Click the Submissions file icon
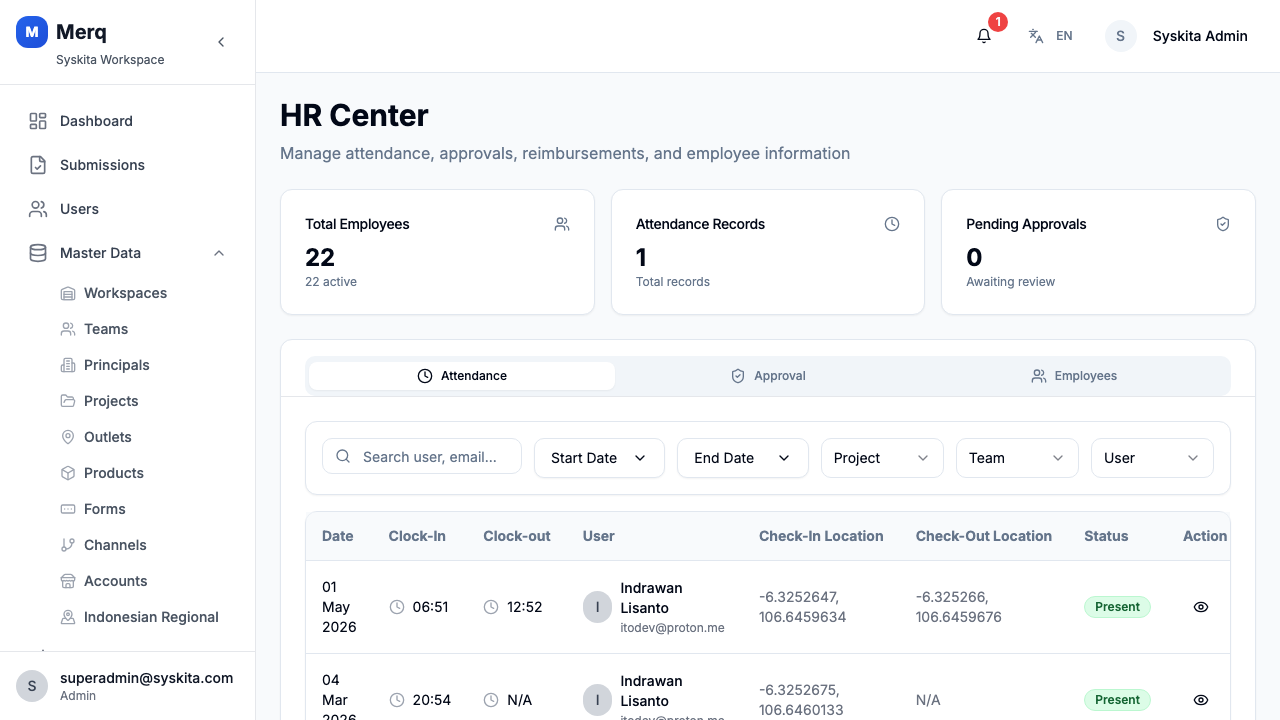 click(38, 165)
